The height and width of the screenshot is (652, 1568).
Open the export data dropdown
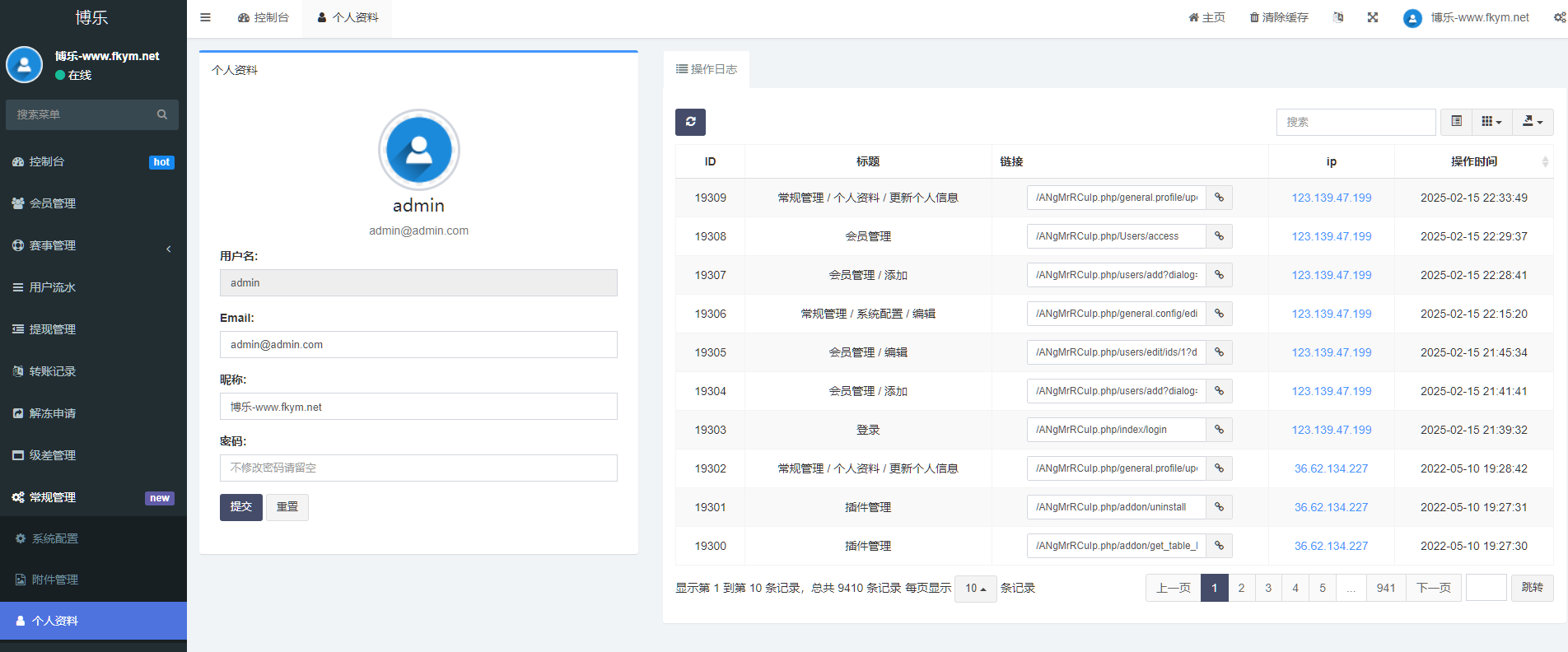click(x=1532, y=122)
